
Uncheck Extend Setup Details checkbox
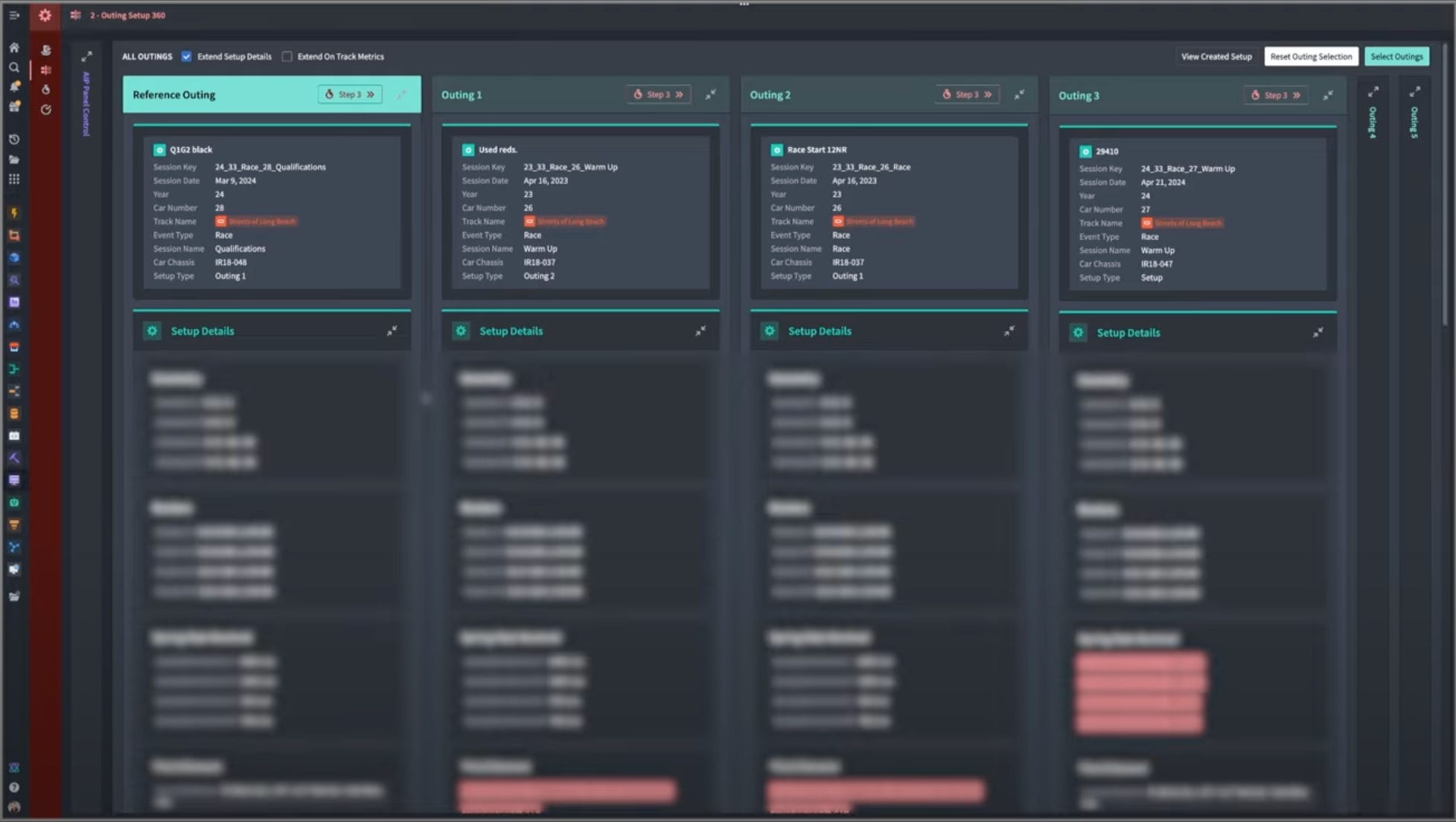click(187, 57)
